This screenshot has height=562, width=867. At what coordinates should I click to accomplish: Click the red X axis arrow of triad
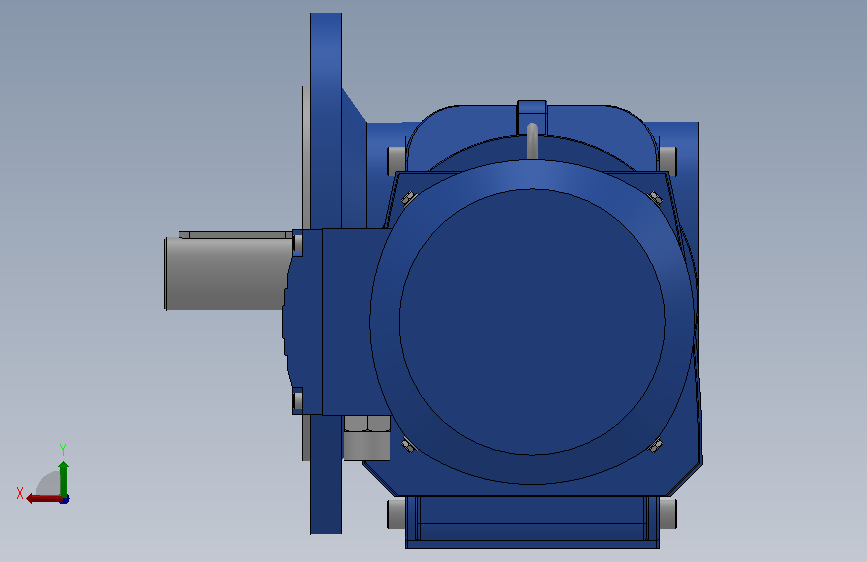pos(44,498)
